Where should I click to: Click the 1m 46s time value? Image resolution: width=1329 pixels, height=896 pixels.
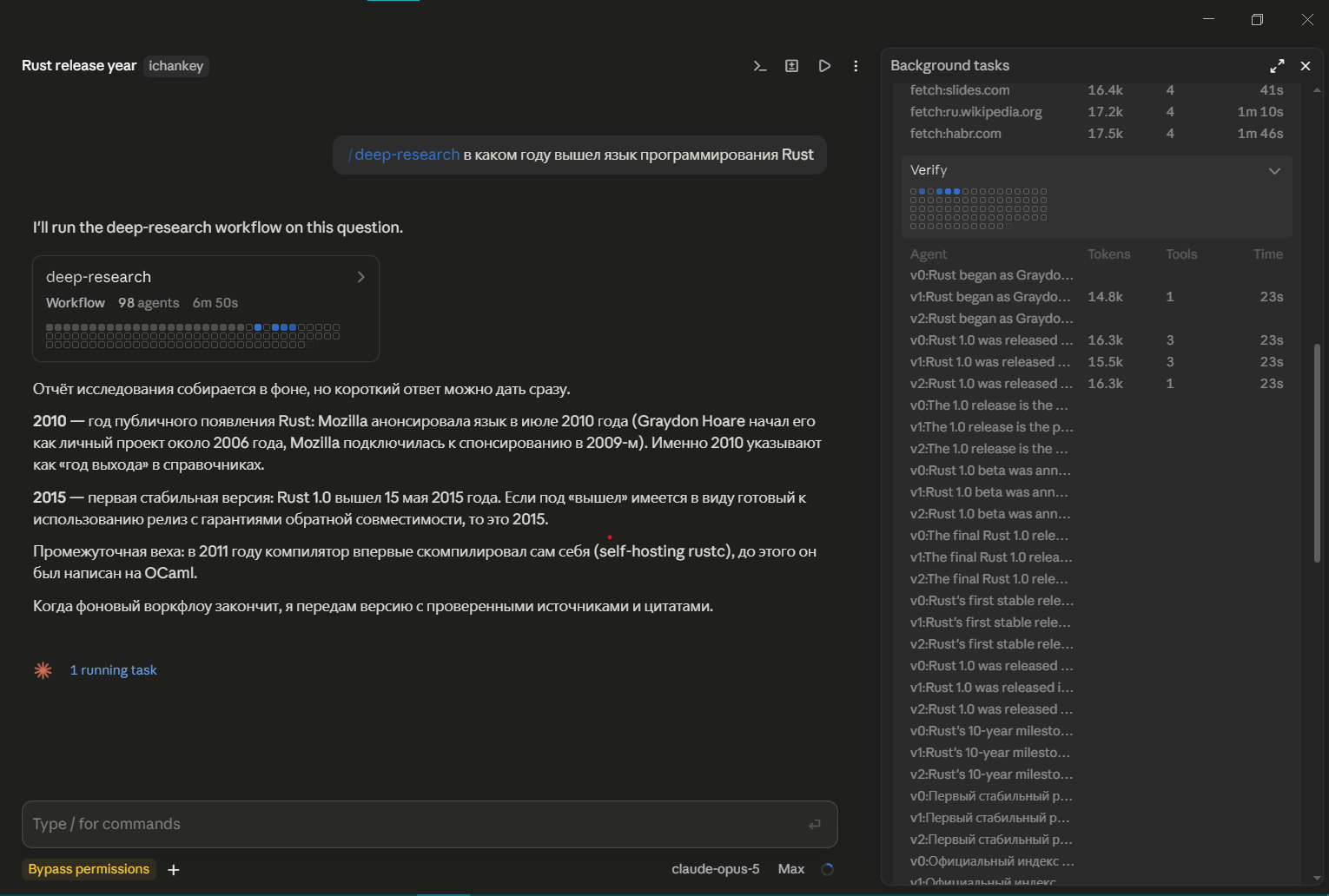pyautogui.click(x=1260, y=134)
